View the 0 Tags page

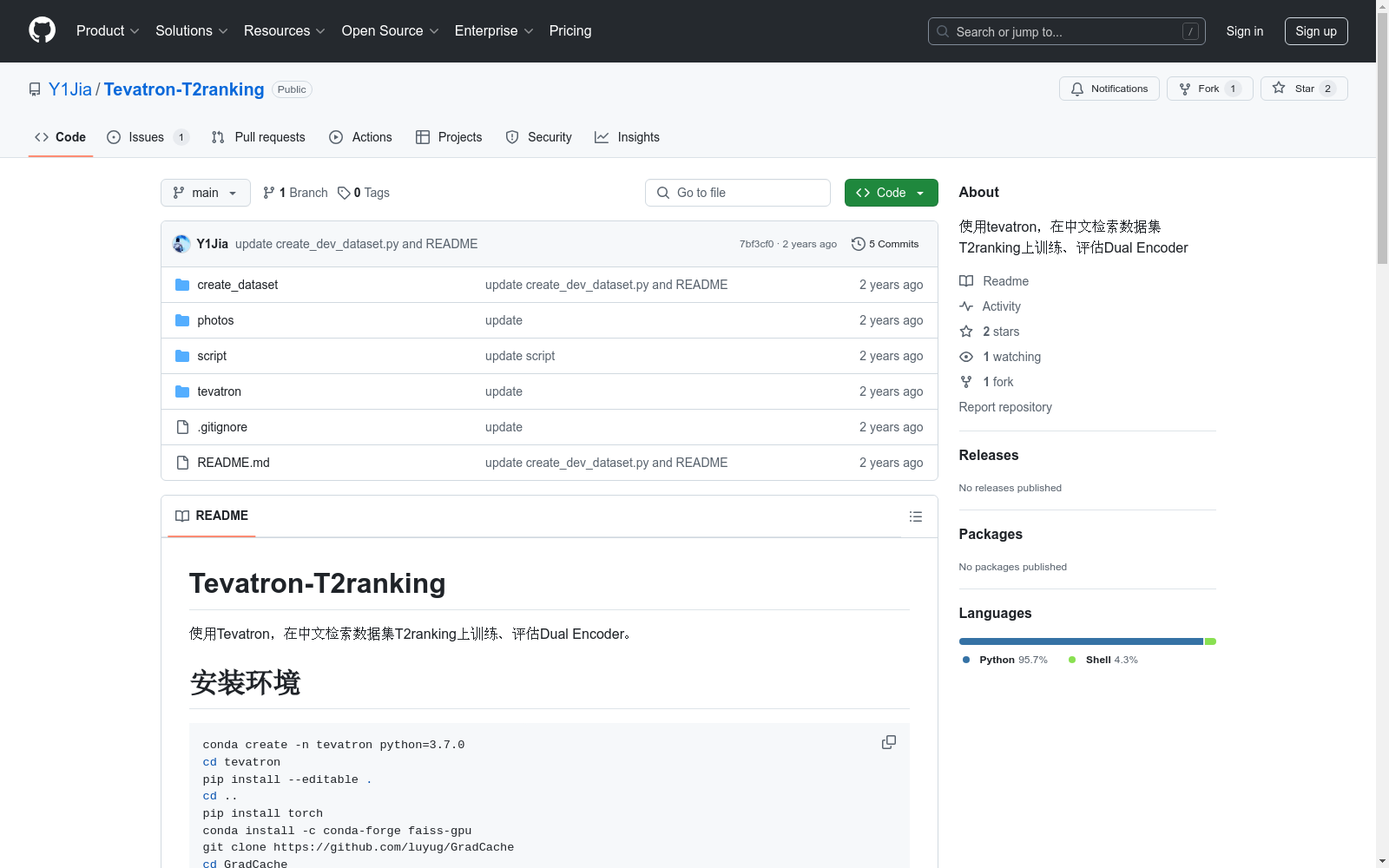[364, 193]
